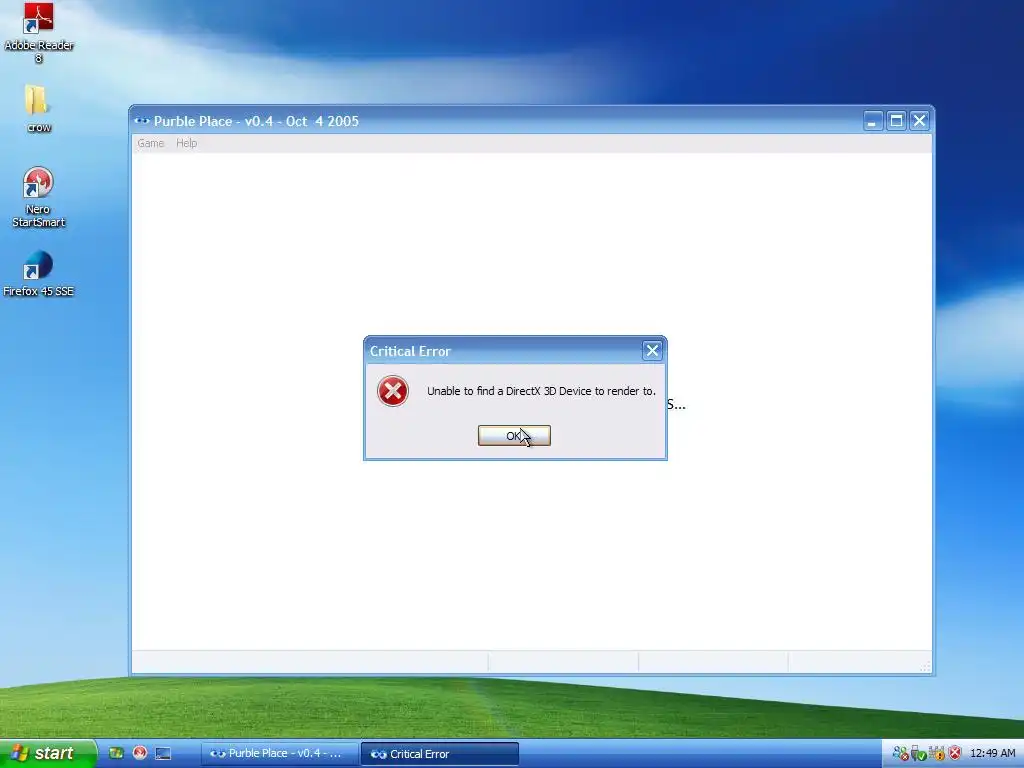Switch to Purble Place taskbar button
This screenshot has width=1024, height=768.
tap(280, 754)
